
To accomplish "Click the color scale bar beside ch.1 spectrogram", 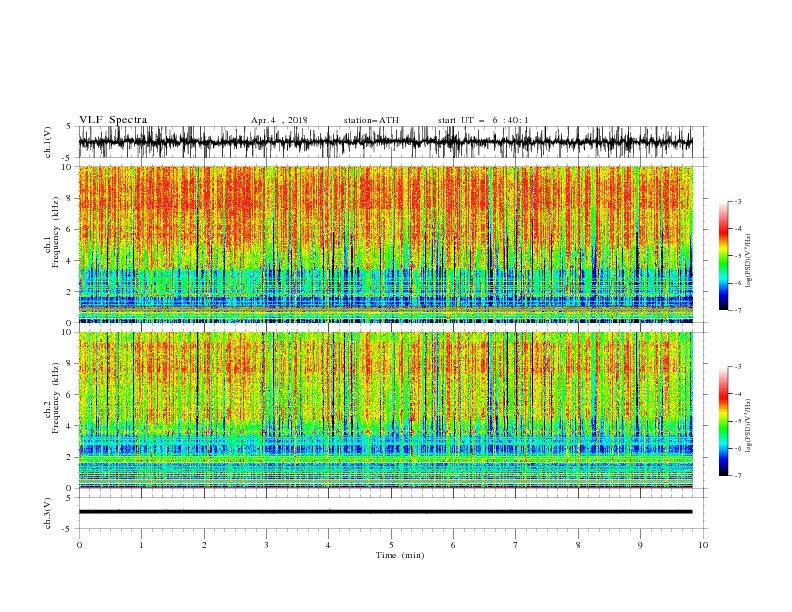I will click(723, 256).
